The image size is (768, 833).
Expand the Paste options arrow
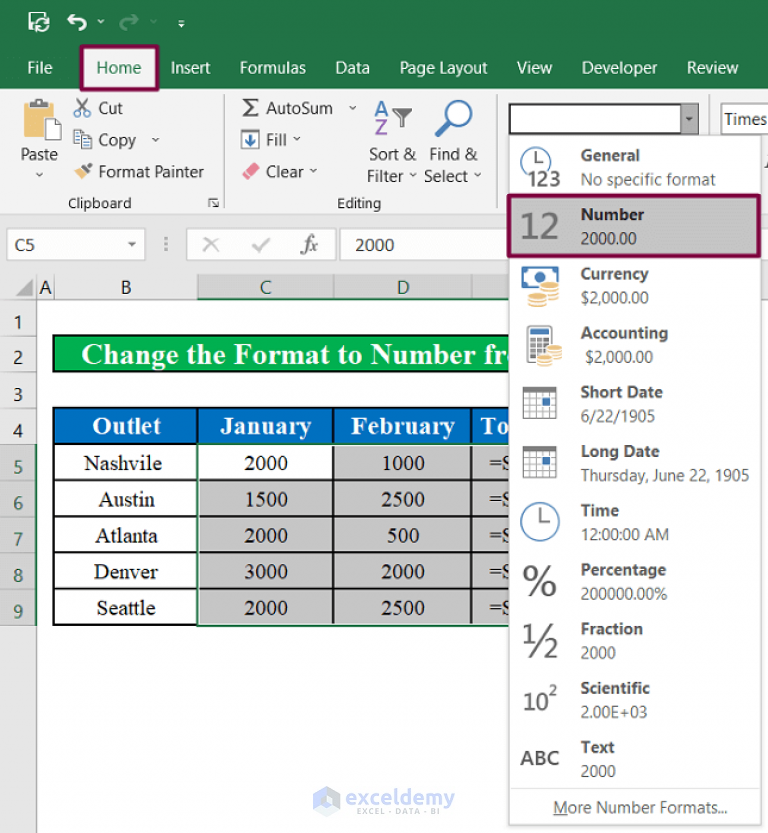tap(39, 174)
